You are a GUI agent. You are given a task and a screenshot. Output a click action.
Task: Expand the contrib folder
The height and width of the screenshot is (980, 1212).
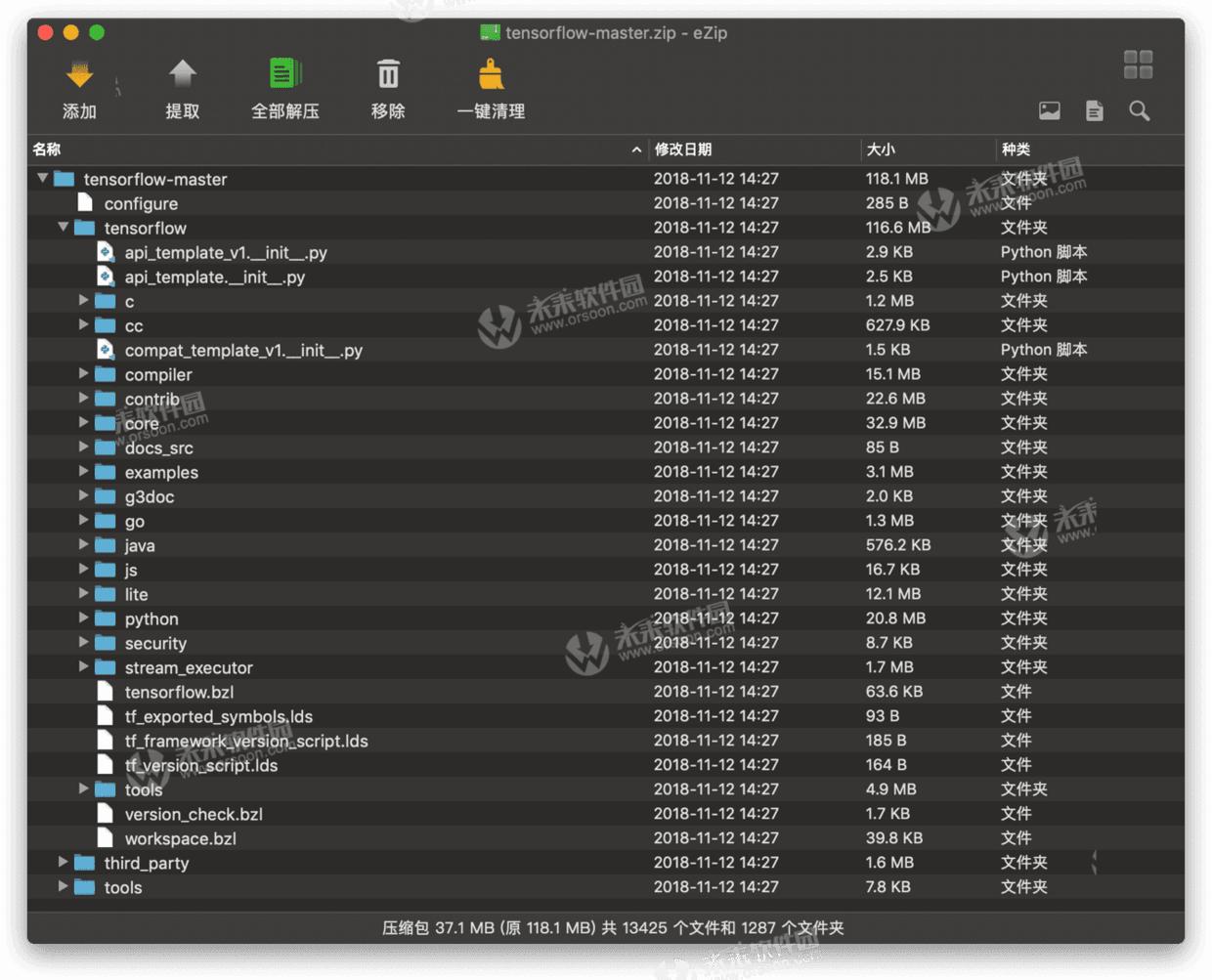(x=84, y=398)
